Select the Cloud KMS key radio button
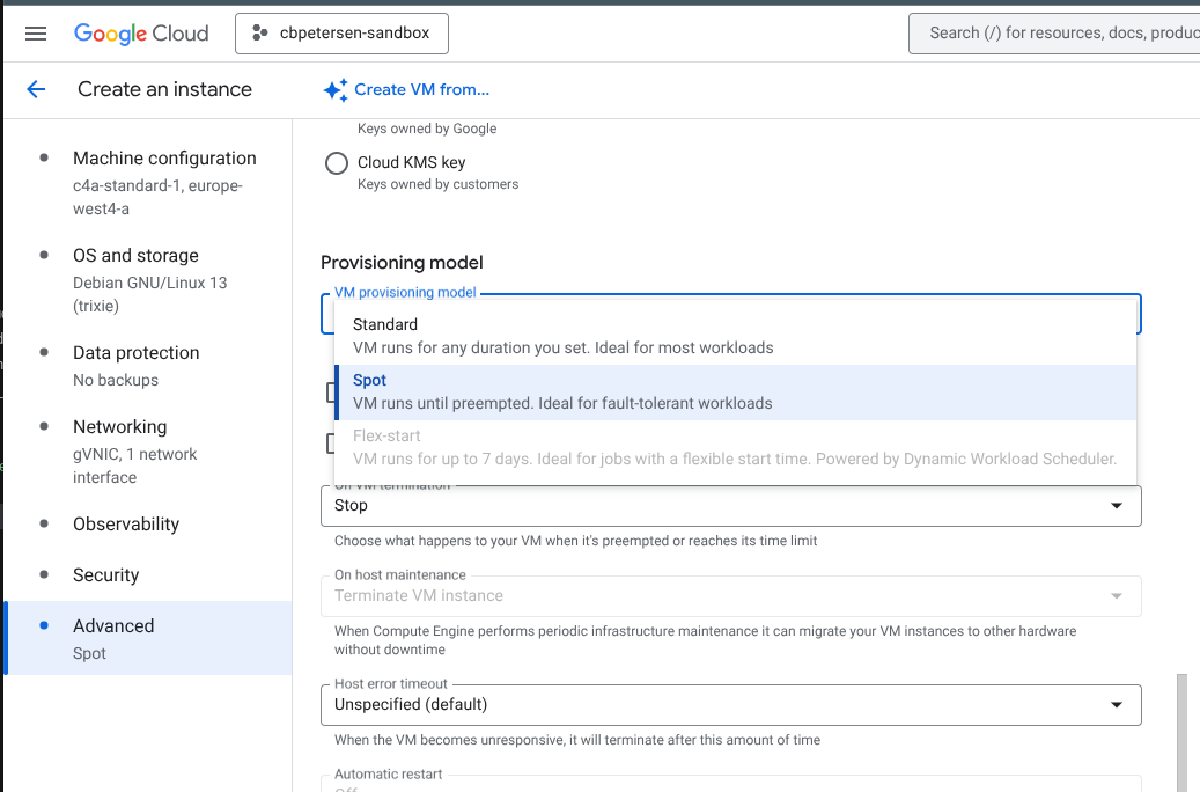 tap(336, 162)
